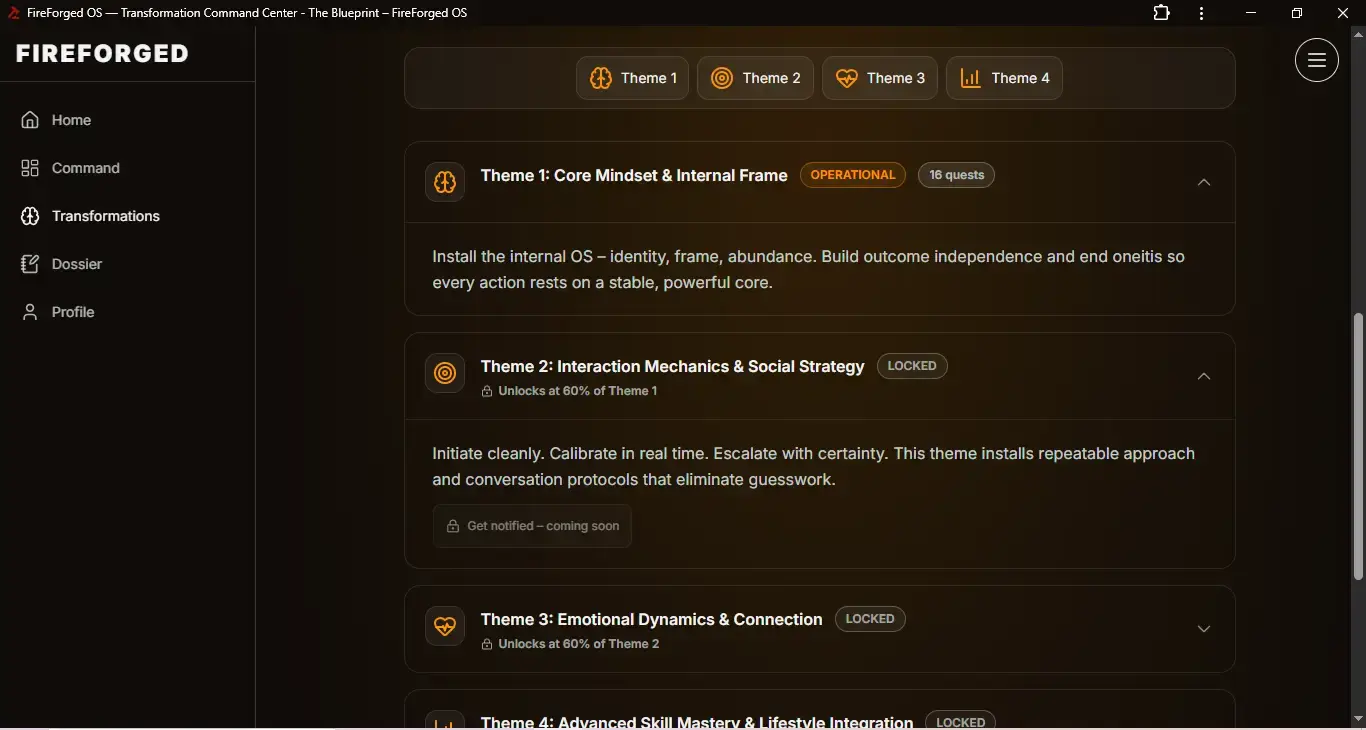Select the Theme 4 chart tab

click(x=1004, y=78)
